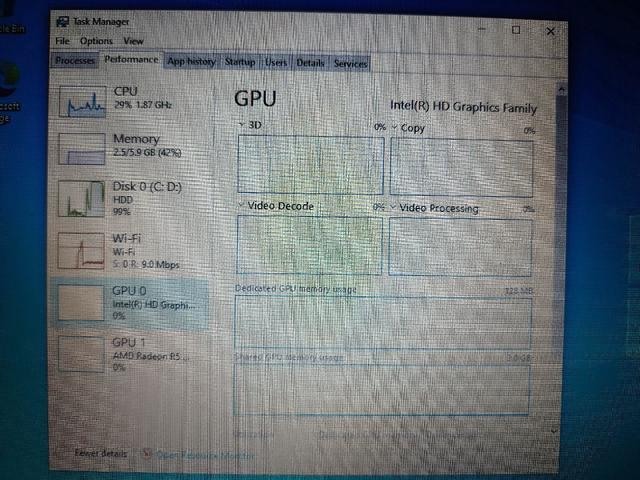This screenshot has width=640, height=480.
Task: Select the GPU 0 graph thumbnail
Action: click(81, 302)
